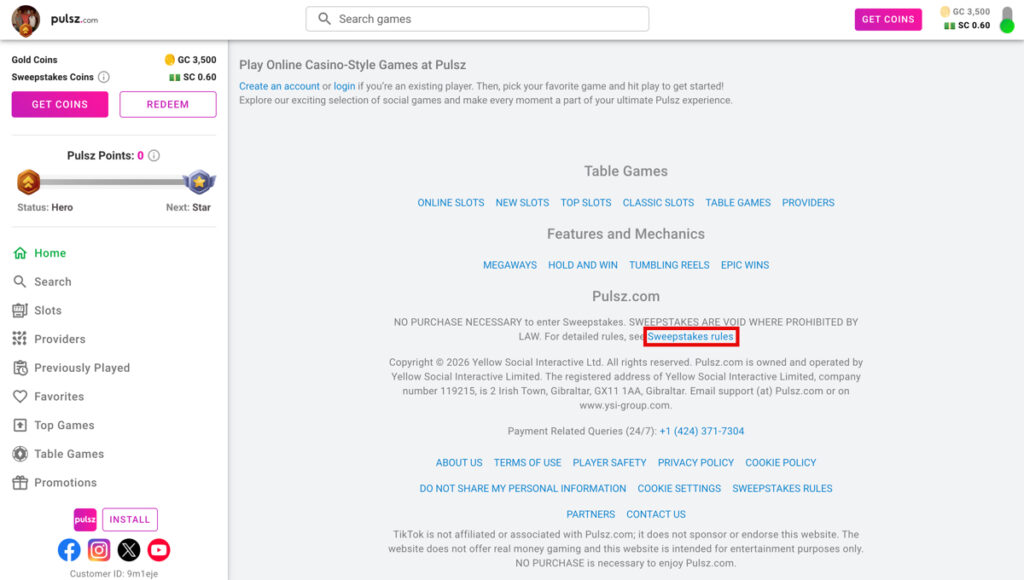Image resolution: width=1024 pixels, height=580 pixels.
Task: Open the PRIVACY POLICY link
Action: point(696,462)
